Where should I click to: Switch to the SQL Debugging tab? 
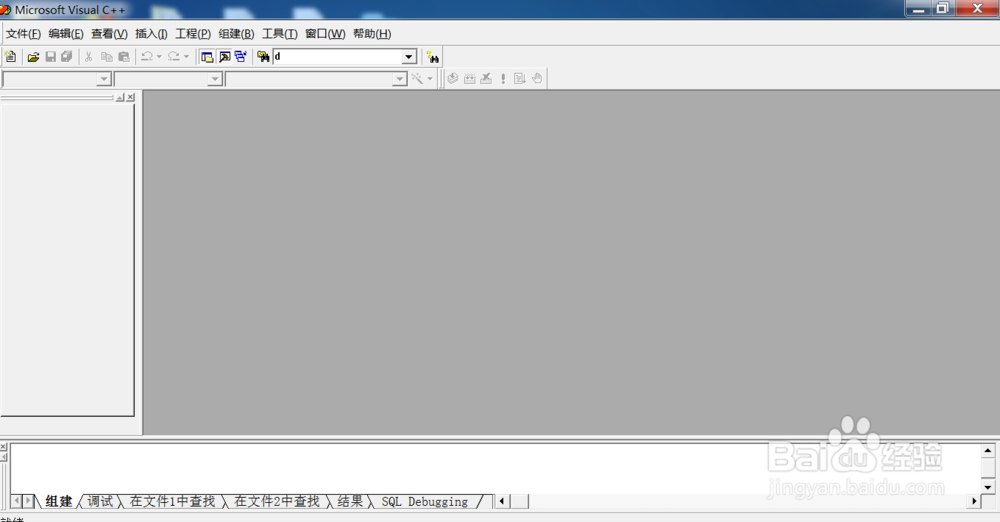click(x=425, y=502)
